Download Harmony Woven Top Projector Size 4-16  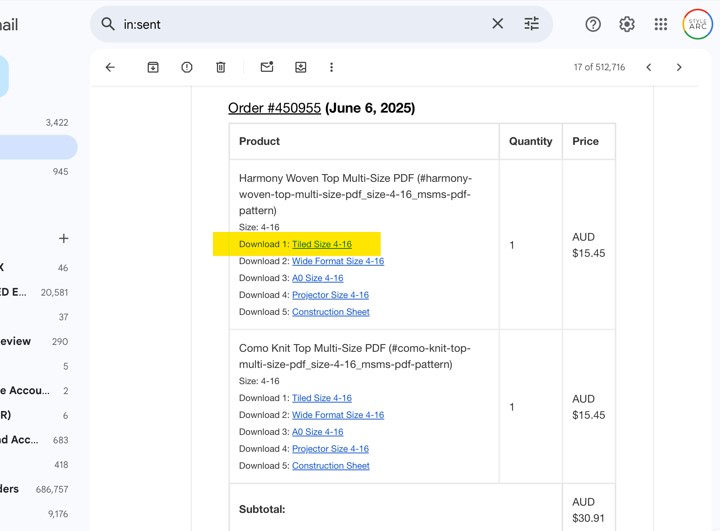coord(331,295)
